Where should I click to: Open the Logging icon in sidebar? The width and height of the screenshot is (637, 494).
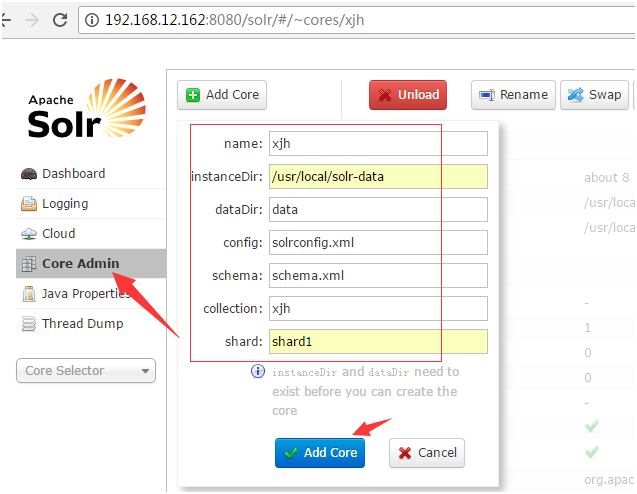pos(28,204)
